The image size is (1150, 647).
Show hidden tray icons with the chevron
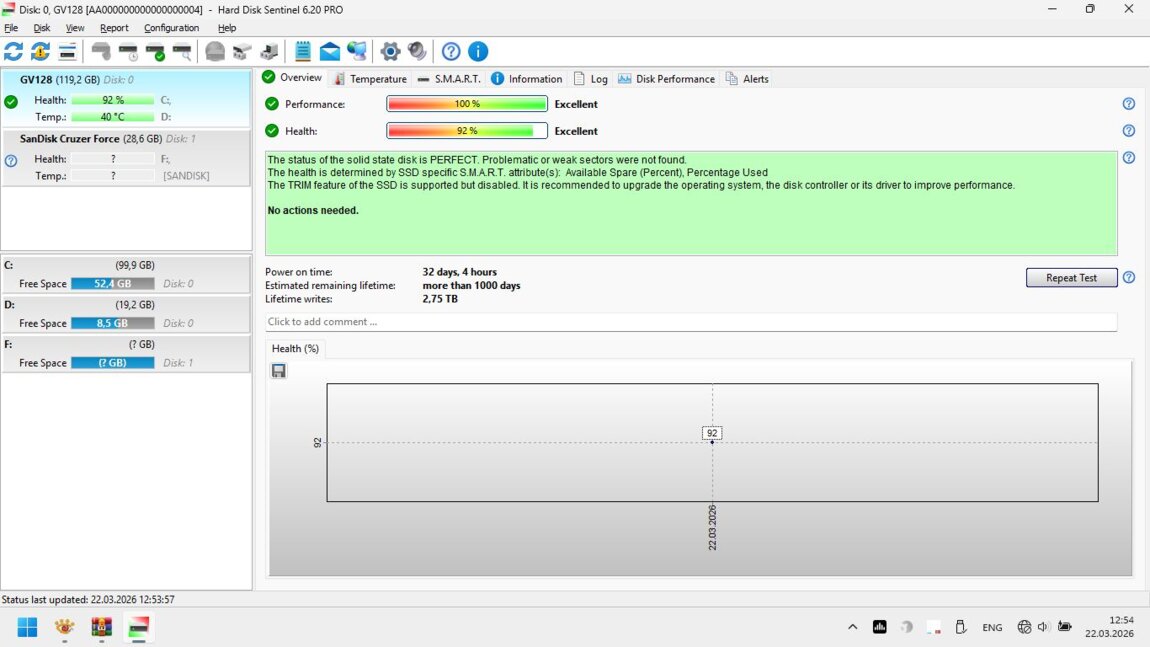point(852,627)
